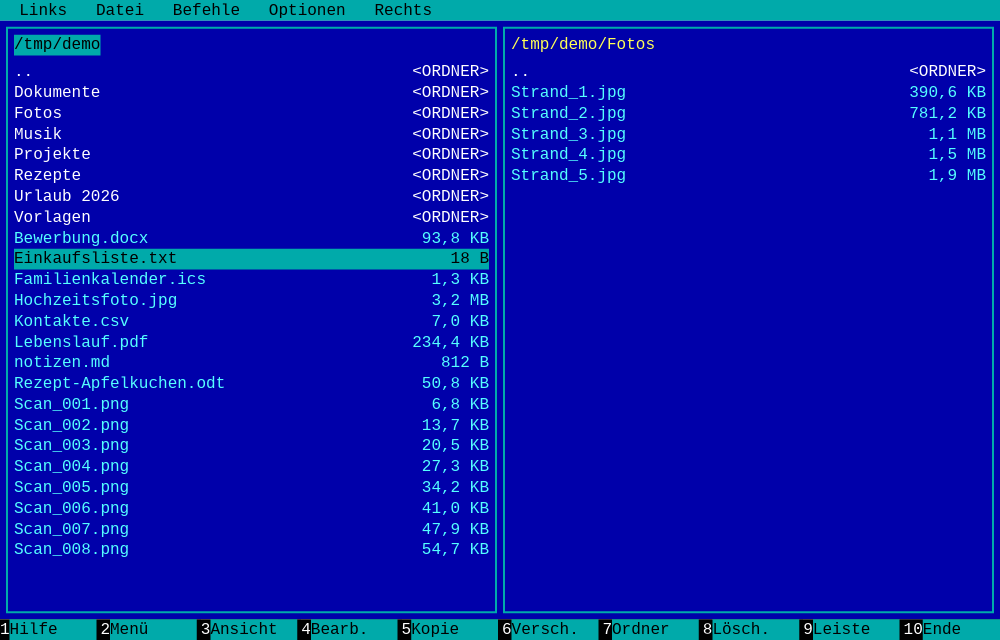This screenshot has height=640, width=1000.
Task: Open the Links menu
Action: tap(43, 10)
